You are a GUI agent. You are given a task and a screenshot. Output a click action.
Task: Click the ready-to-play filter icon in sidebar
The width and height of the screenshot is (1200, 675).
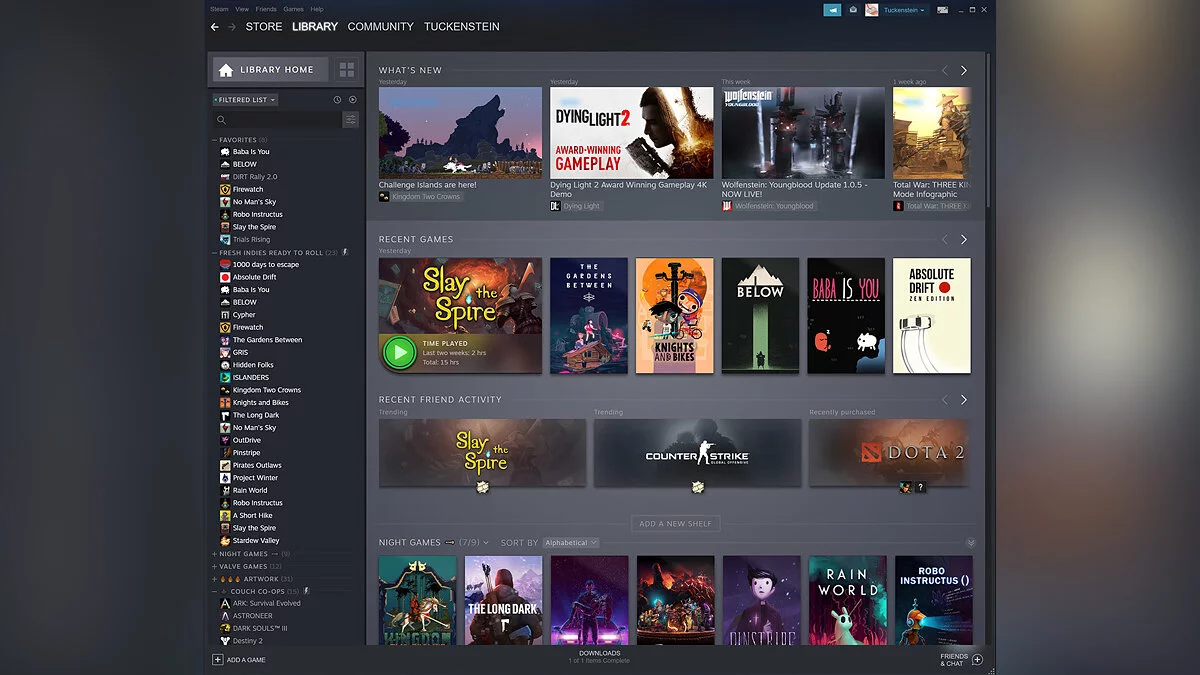(x=352, y=100)
